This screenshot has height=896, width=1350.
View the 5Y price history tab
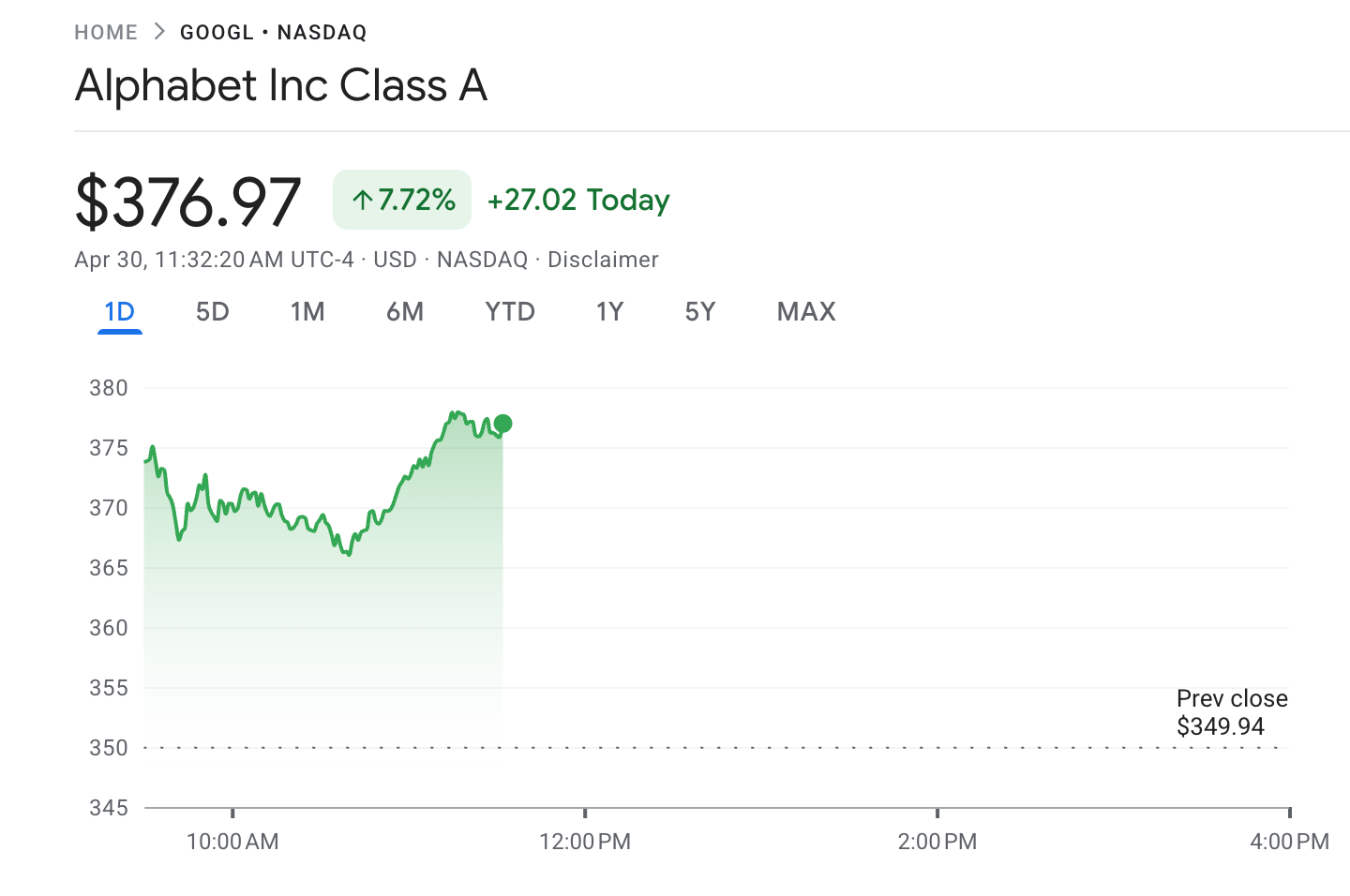click(700, 312)
